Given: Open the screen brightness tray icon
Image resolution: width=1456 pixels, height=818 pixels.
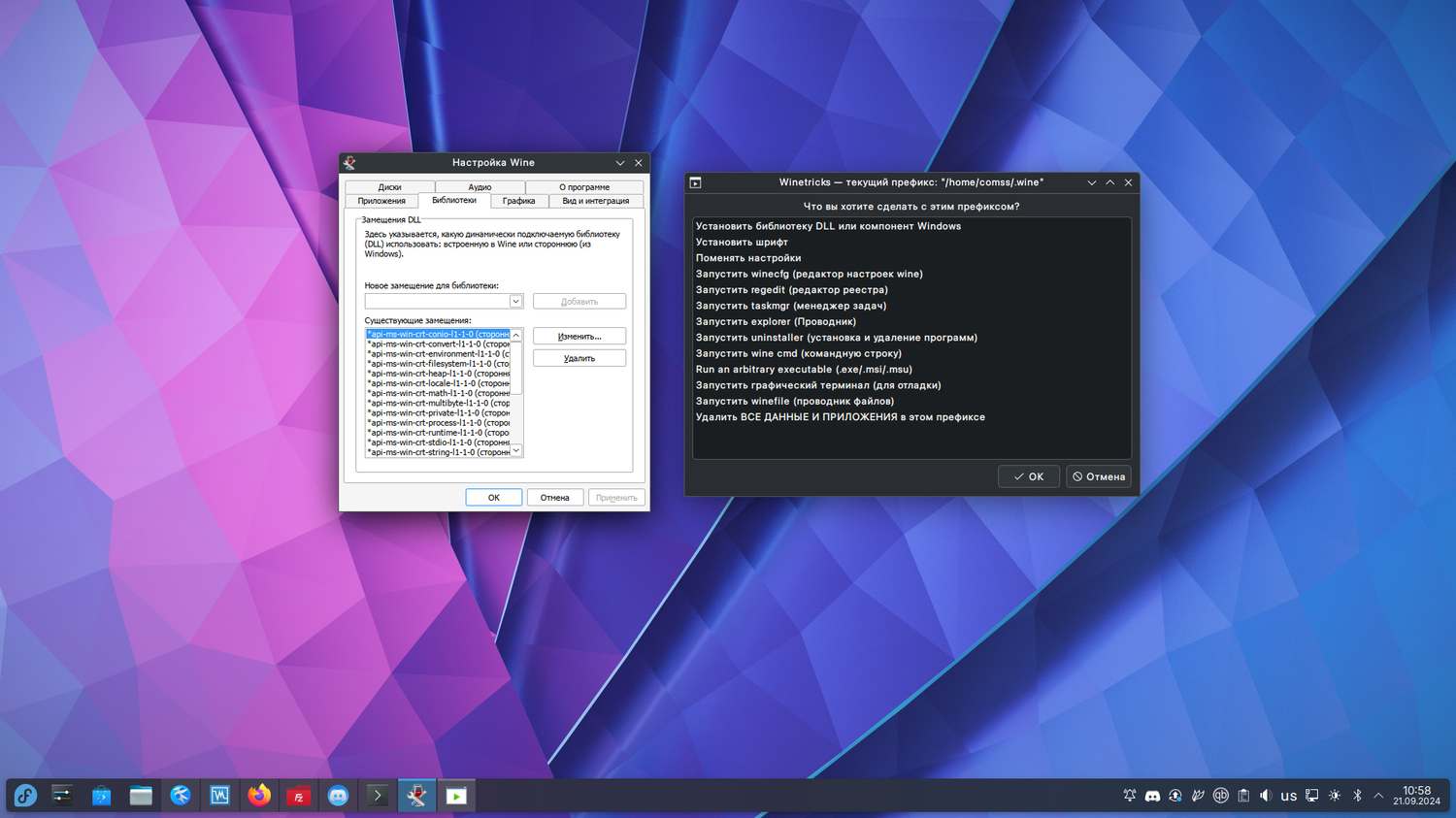Looking at the screenshot, I should [1335, 796].
